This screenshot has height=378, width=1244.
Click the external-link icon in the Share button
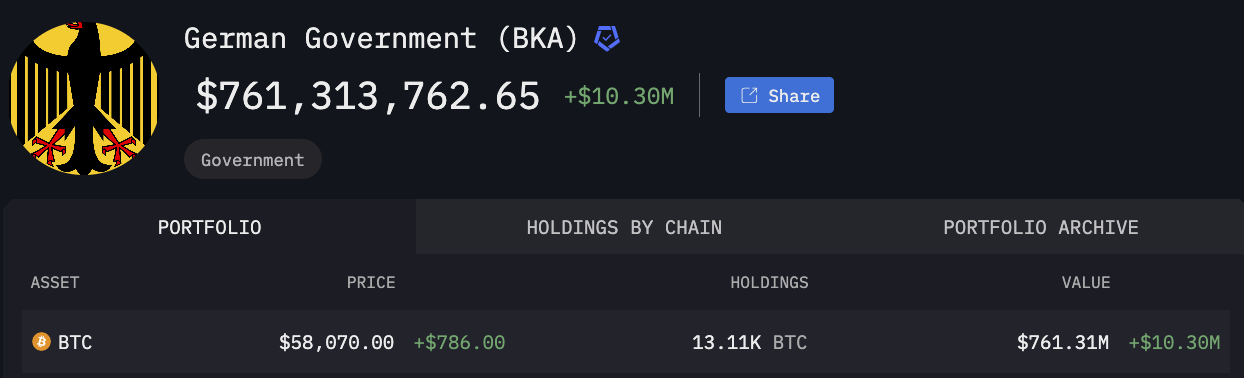tap(749, 96)
